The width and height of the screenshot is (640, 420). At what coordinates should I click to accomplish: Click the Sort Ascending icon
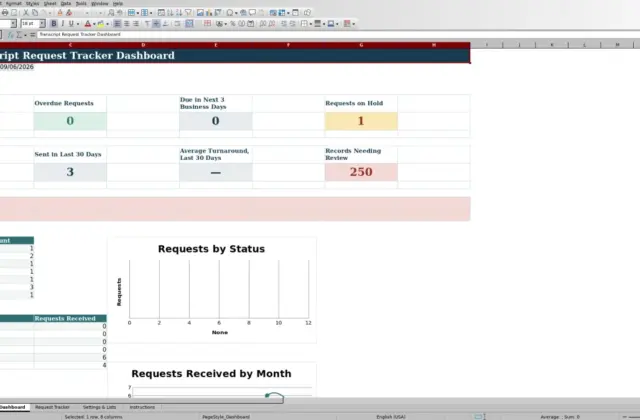[170, 12]
